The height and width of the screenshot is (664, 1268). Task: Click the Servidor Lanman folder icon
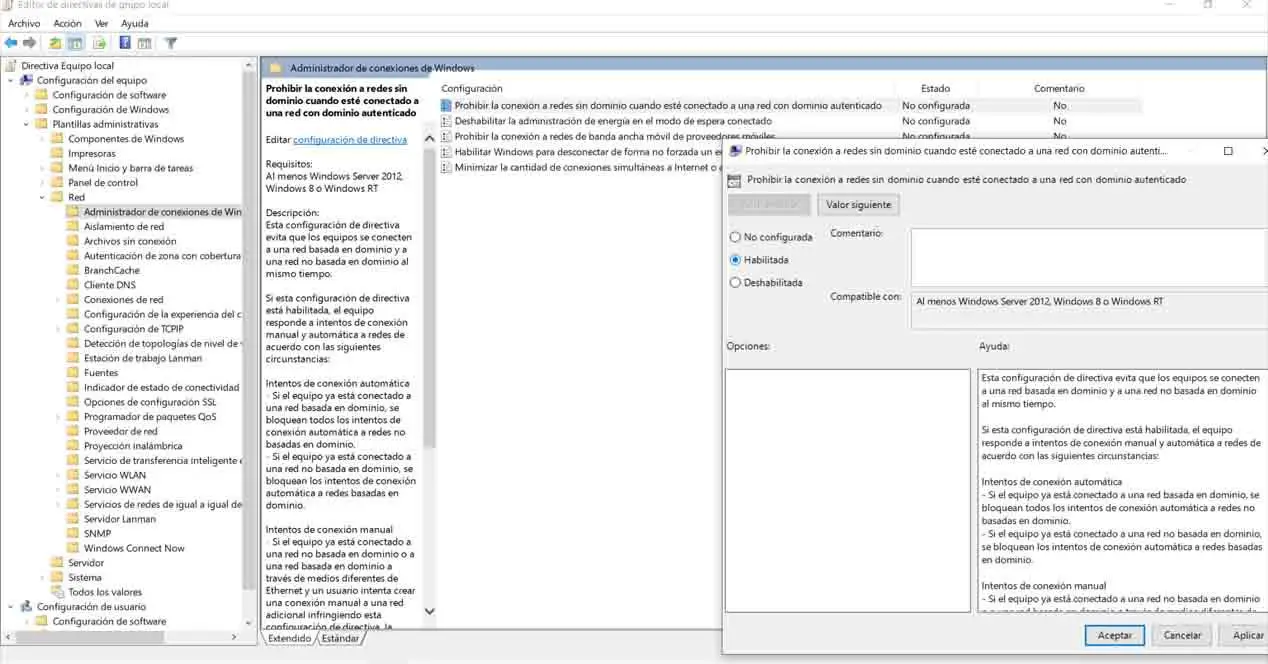point(73,519)
